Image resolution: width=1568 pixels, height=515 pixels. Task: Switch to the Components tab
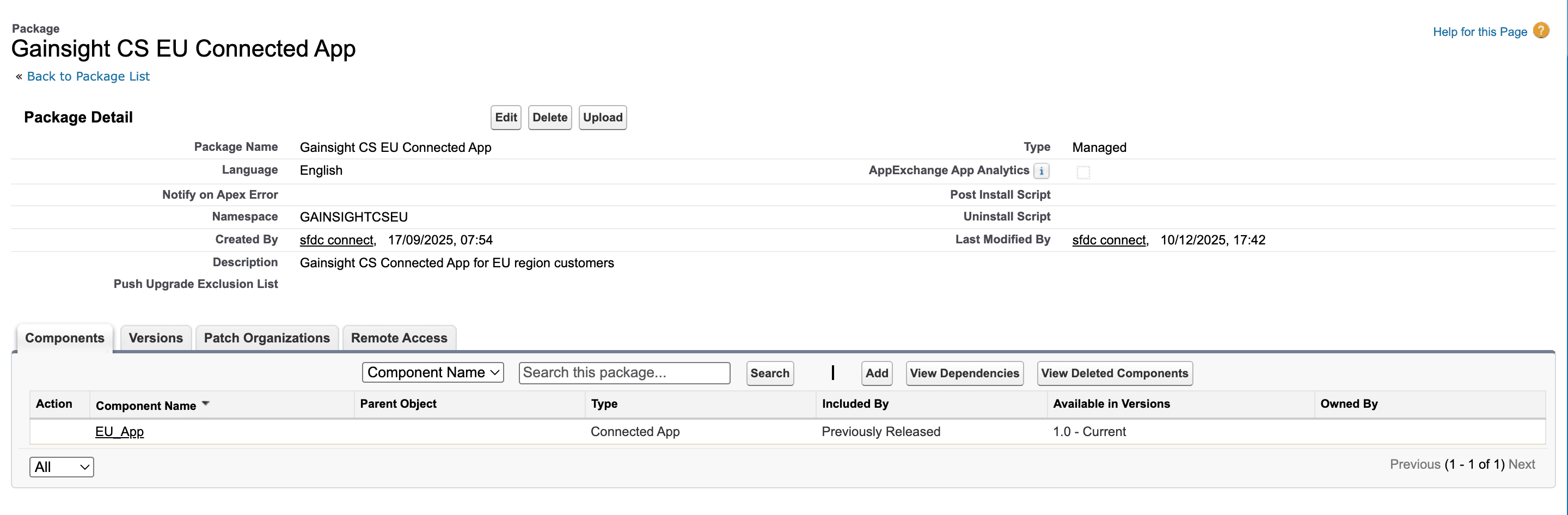(x=65, y=338)
